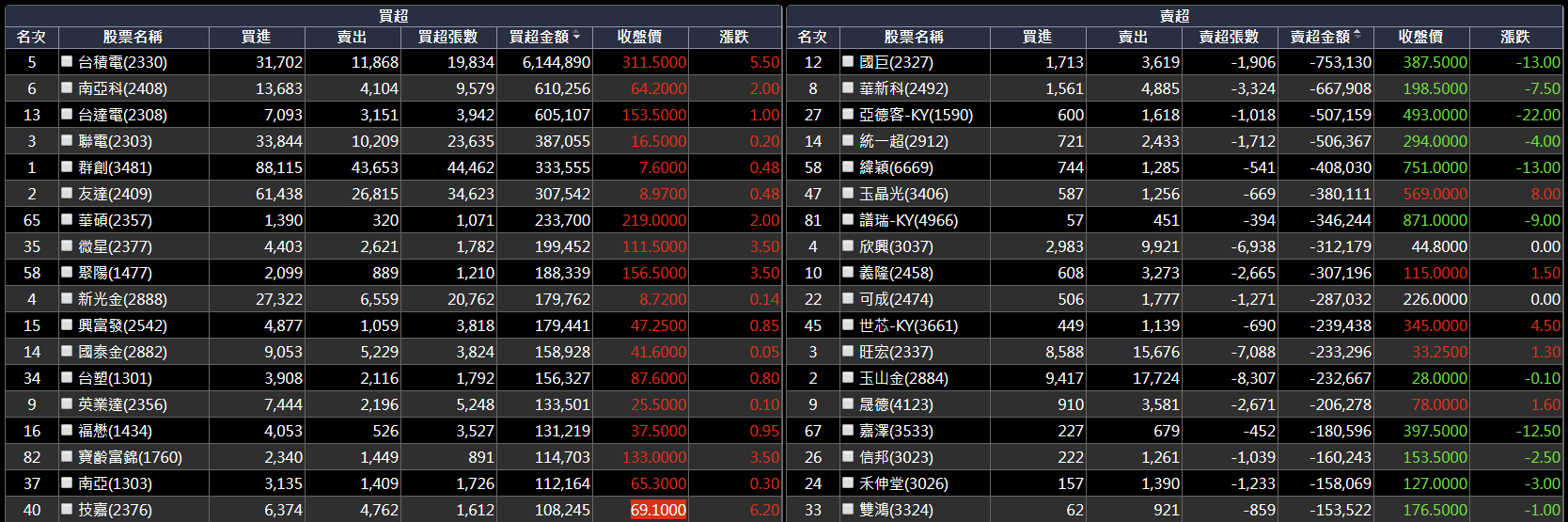This screenshot has width=1568, height=522.
Task: Sort 賣超 table by 名次 column
Action: 813,37
